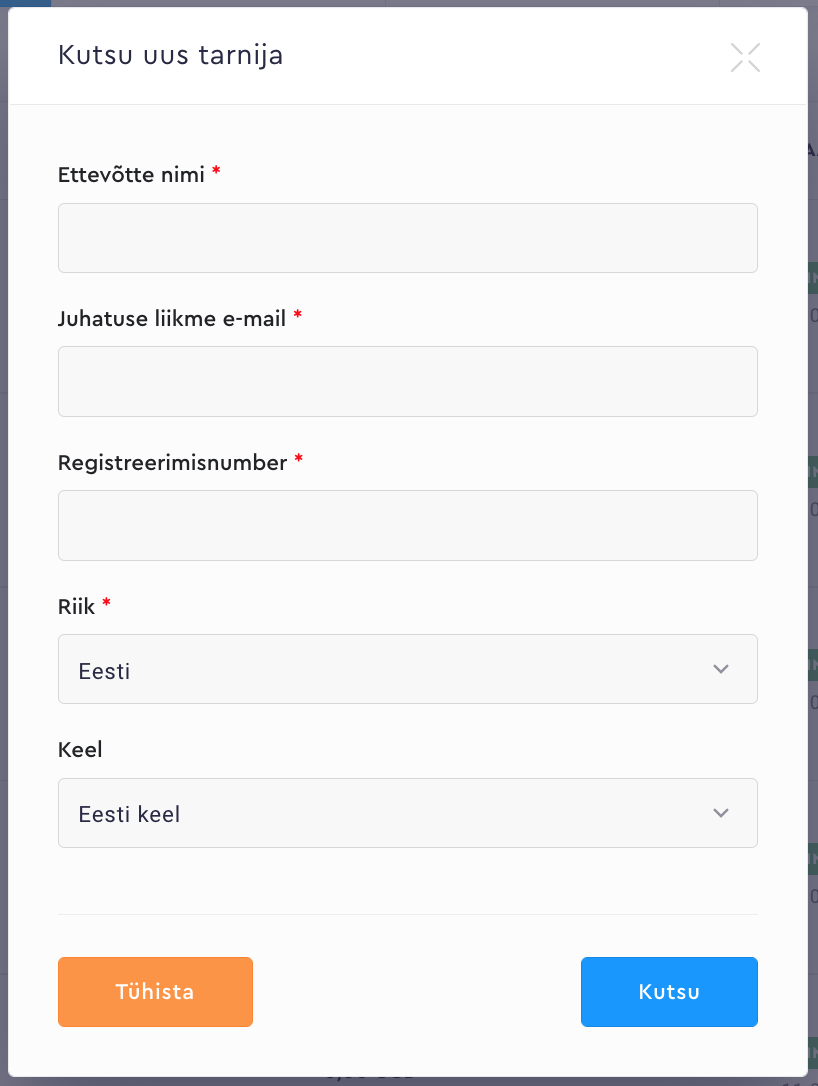Click the Ettevõtte nimi input field
The height and width of the screenshot is (1086, 818).
pos(407,238)
